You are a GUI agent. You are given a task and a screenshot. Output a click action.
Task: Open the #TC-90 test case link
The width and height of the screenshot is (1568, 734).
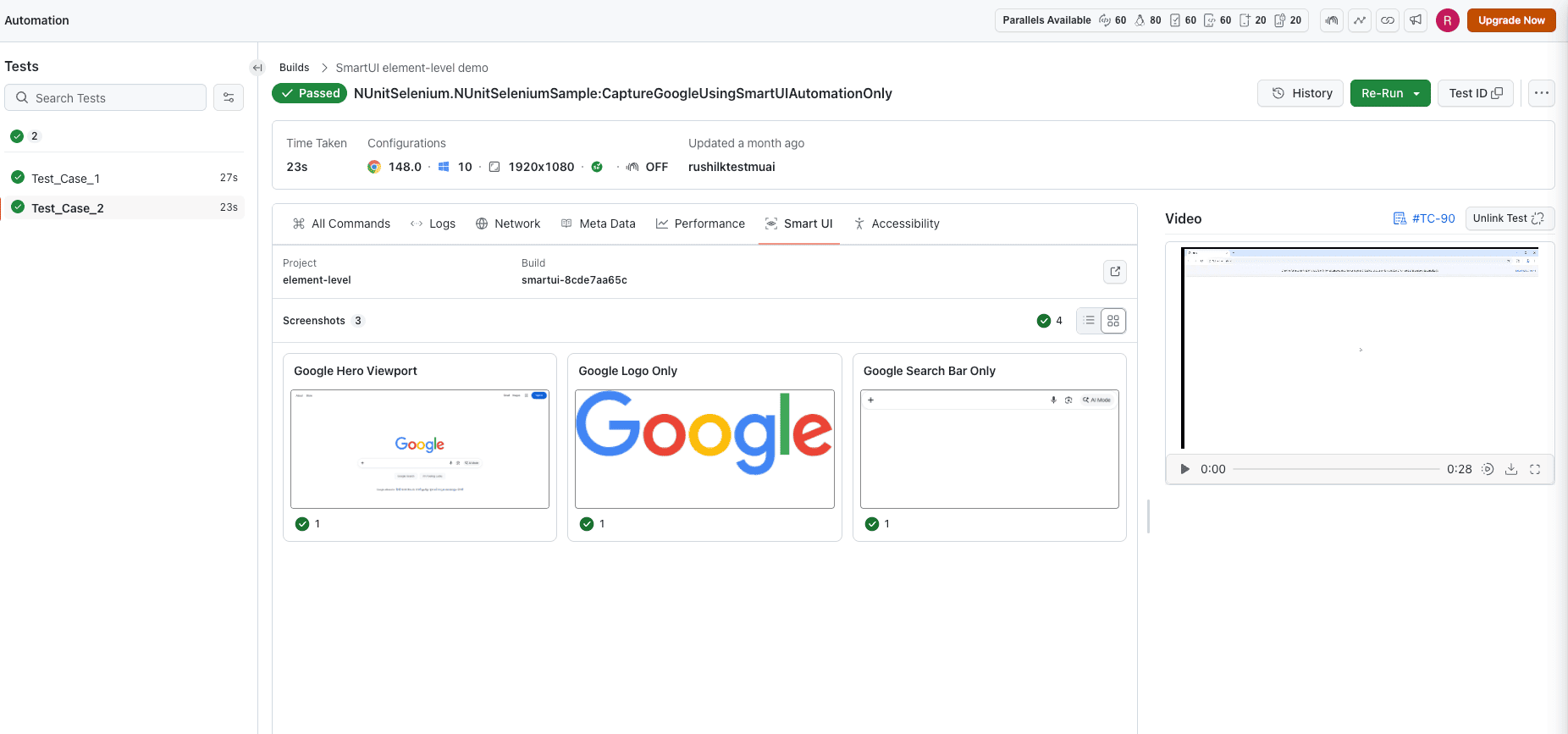(x=1424, y=218)
